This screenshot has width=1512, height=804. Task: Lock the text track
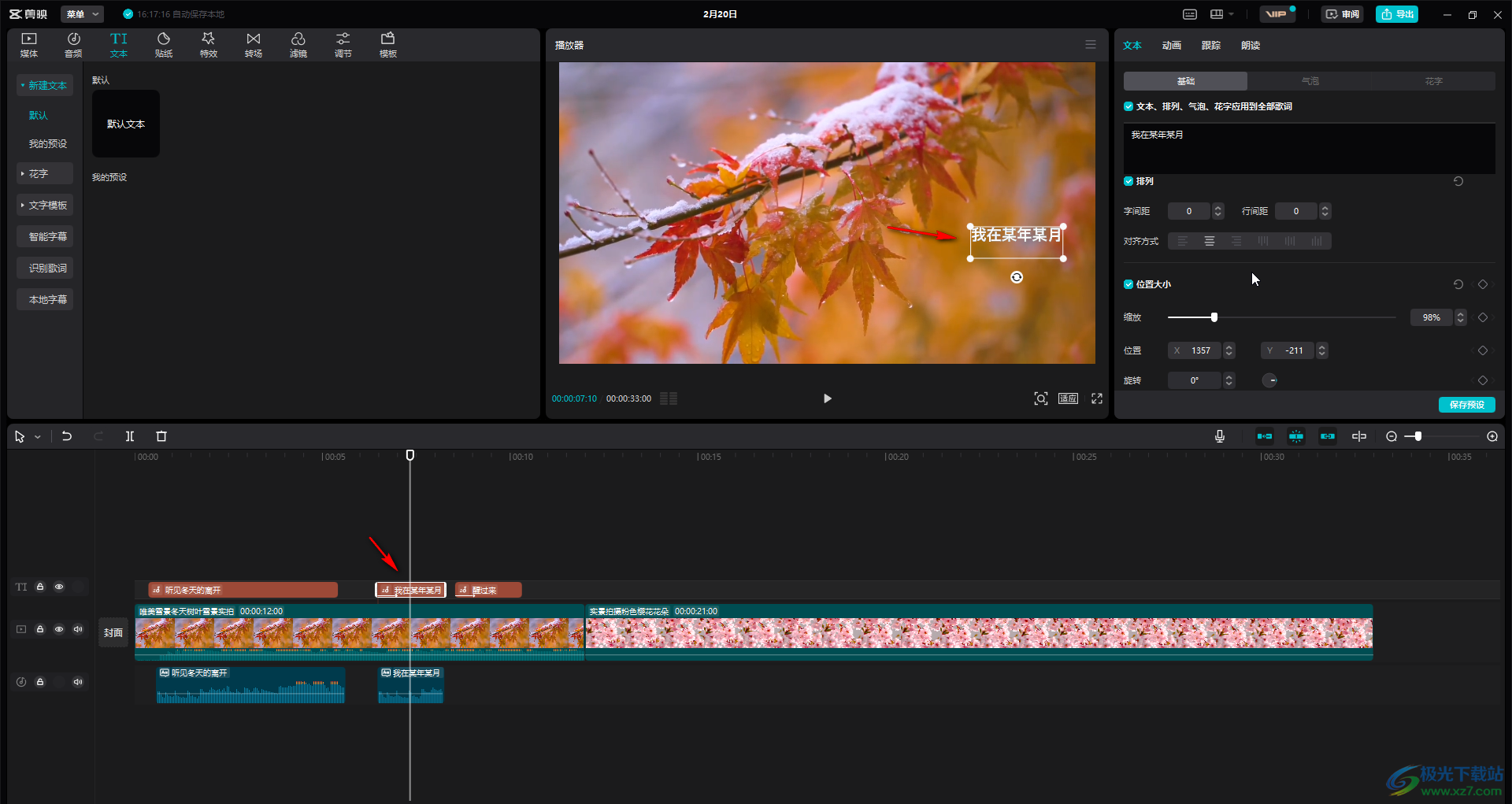[40, 587]
